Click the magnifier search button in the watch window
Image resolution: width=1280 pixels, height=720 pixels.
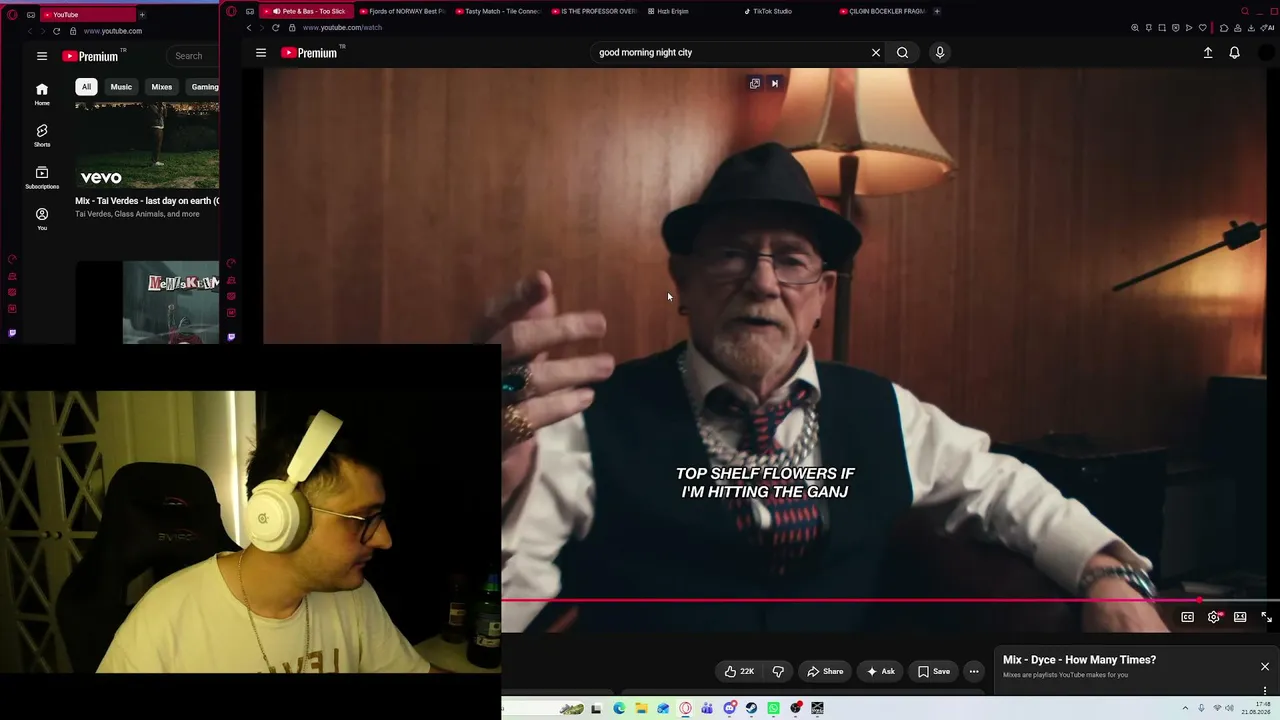pos(902,53)
